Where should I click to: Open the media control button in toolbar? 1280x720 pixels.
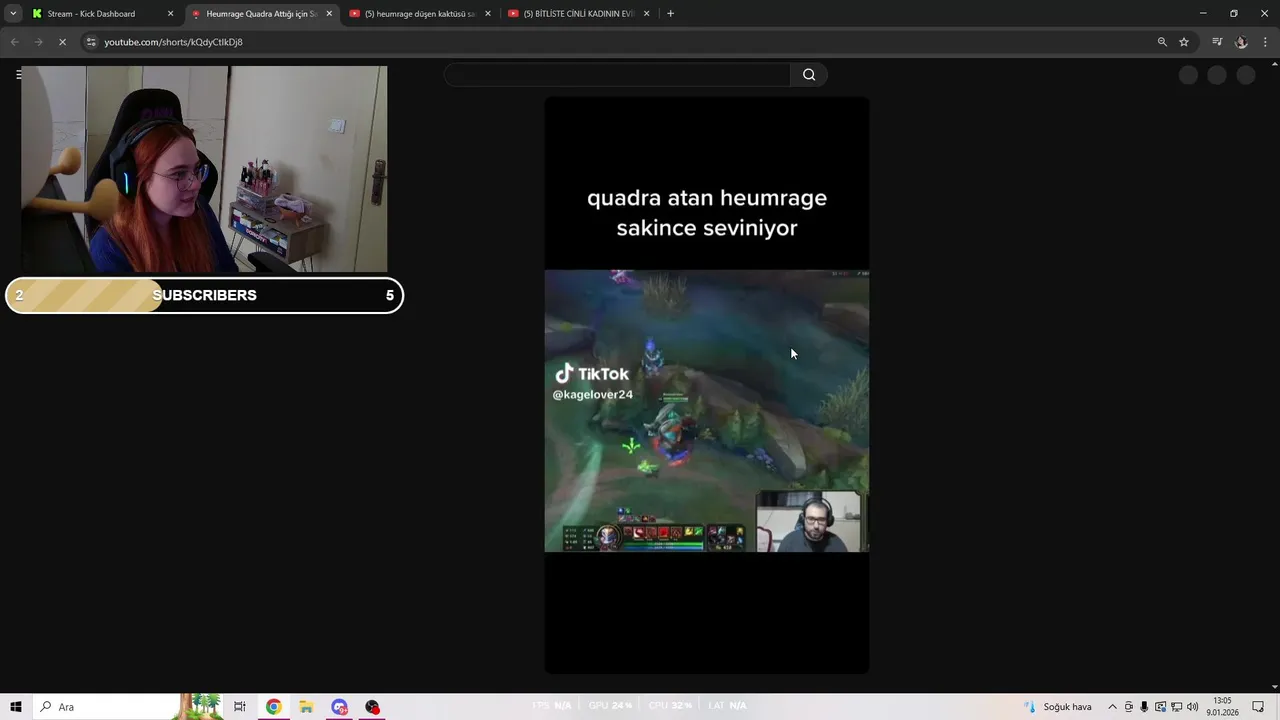click(1217, 42)
